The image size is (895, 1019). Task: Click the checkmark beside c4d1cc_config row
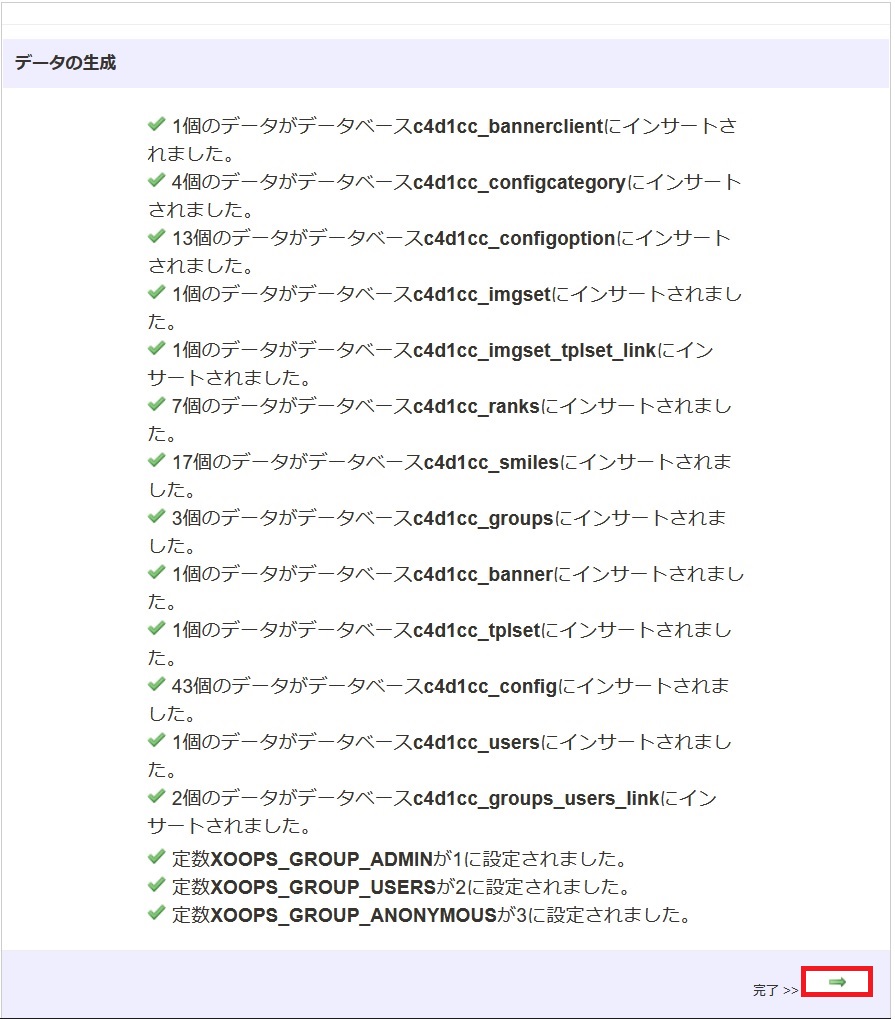pyautogui.click(x=156, y=684)
